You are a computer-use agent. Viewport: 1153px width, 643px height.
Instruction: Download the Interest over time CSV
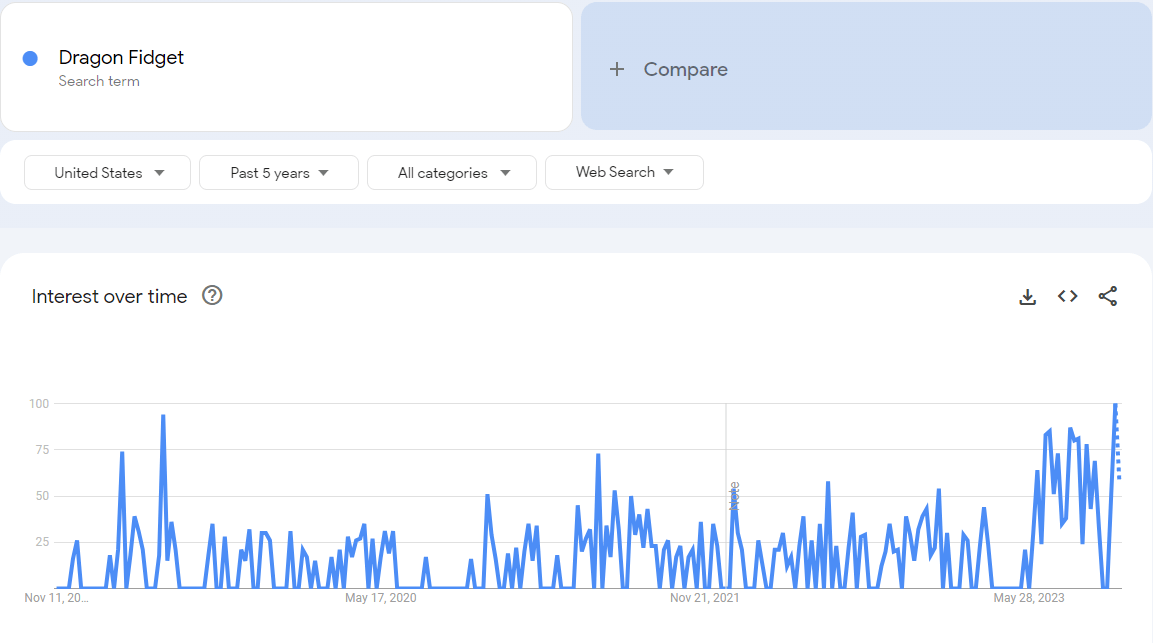pyautogui.click(x=1027, y=296)
